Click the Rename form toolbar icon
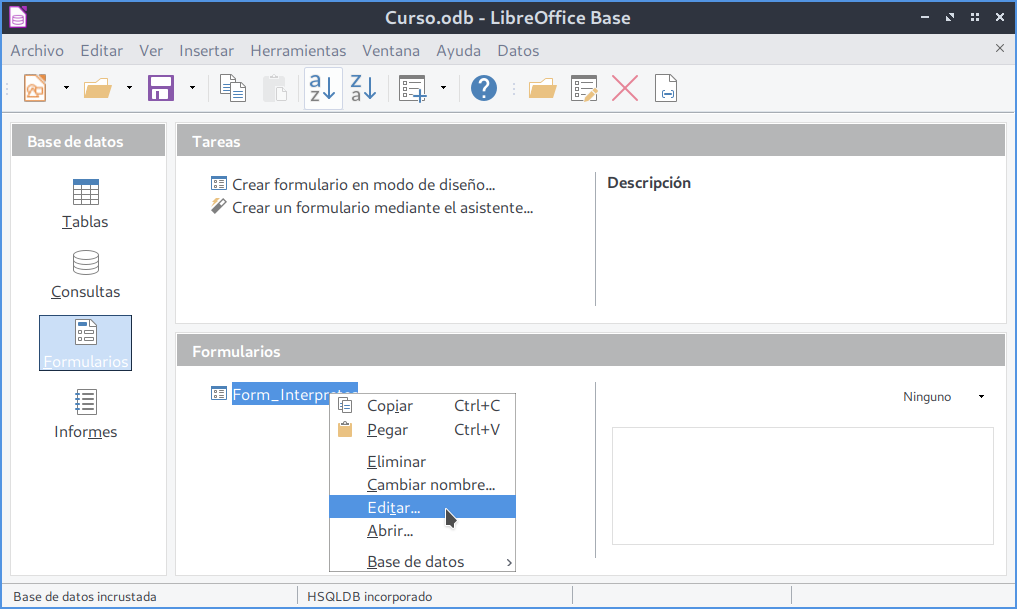This screenshot has width=1017, height=609. [666, 88]
